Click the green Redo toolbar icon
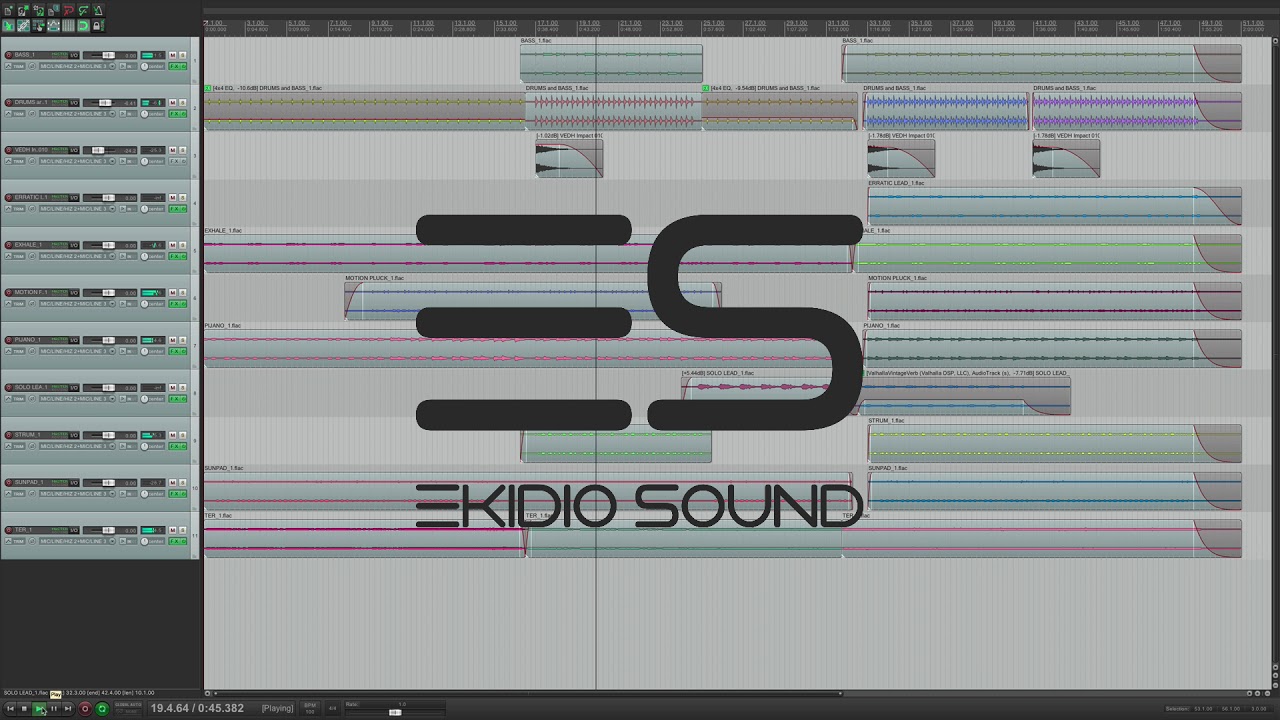The width and height of the screenshot is (1280, 720). pos(83,11)
